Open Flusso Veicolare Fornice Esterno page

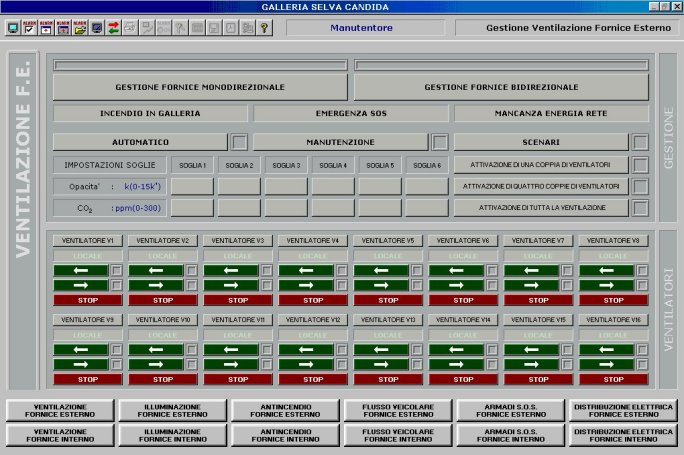click(x=398, y=411)
